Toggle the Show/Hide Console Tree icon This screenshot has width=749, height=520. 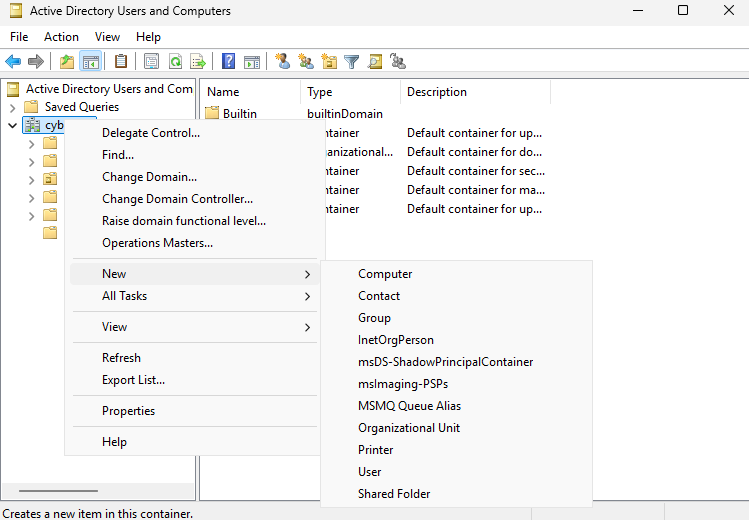90,61
